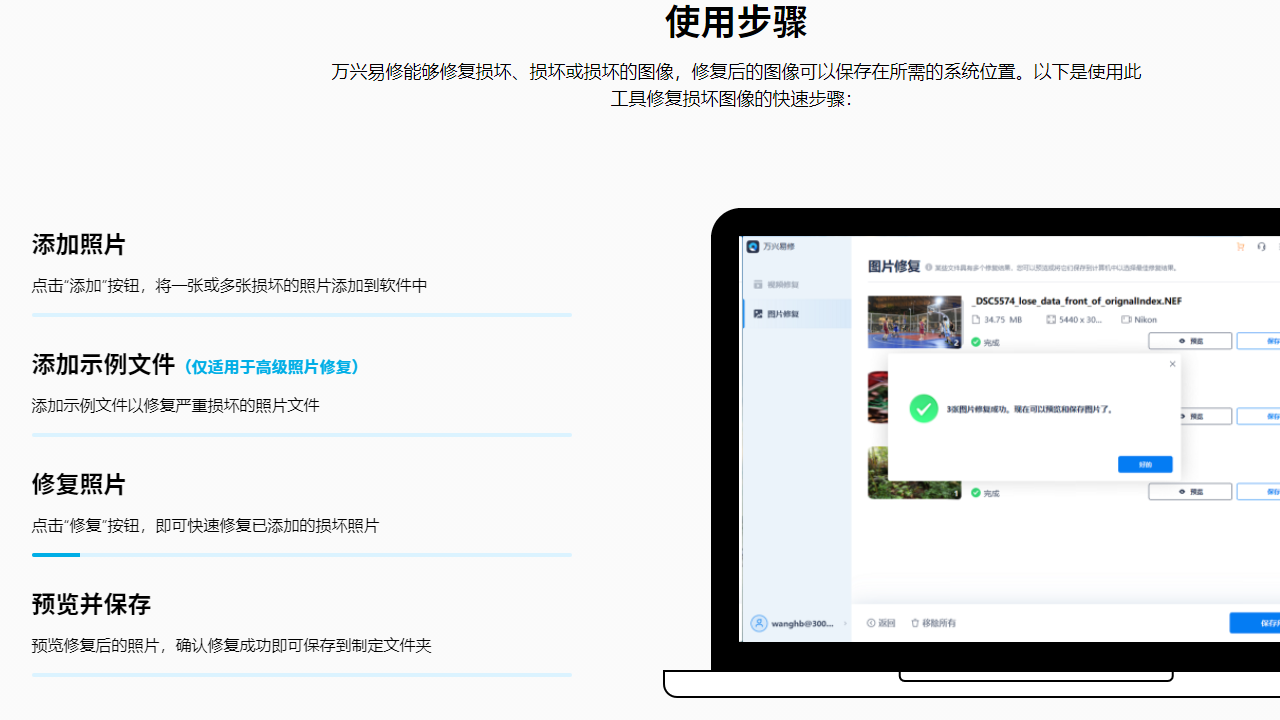This screenshot has width=1280, height=720.
Task: Click the 移除所有 link in bottom bar
Action: (x=939, y=622)
